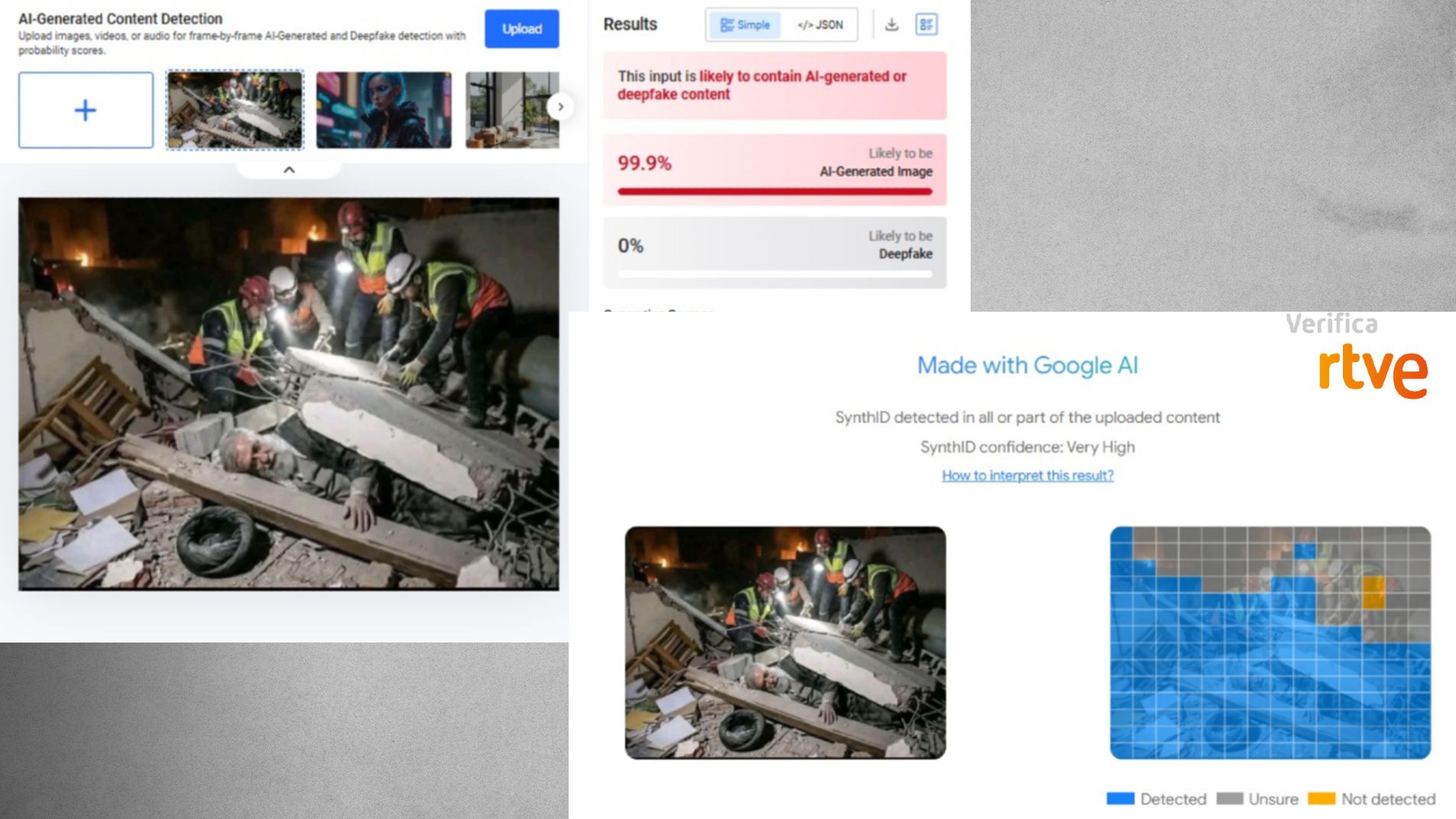Collapse the thumbnail strip with up chevron
Screen dimensions: 1456x819
289,170
